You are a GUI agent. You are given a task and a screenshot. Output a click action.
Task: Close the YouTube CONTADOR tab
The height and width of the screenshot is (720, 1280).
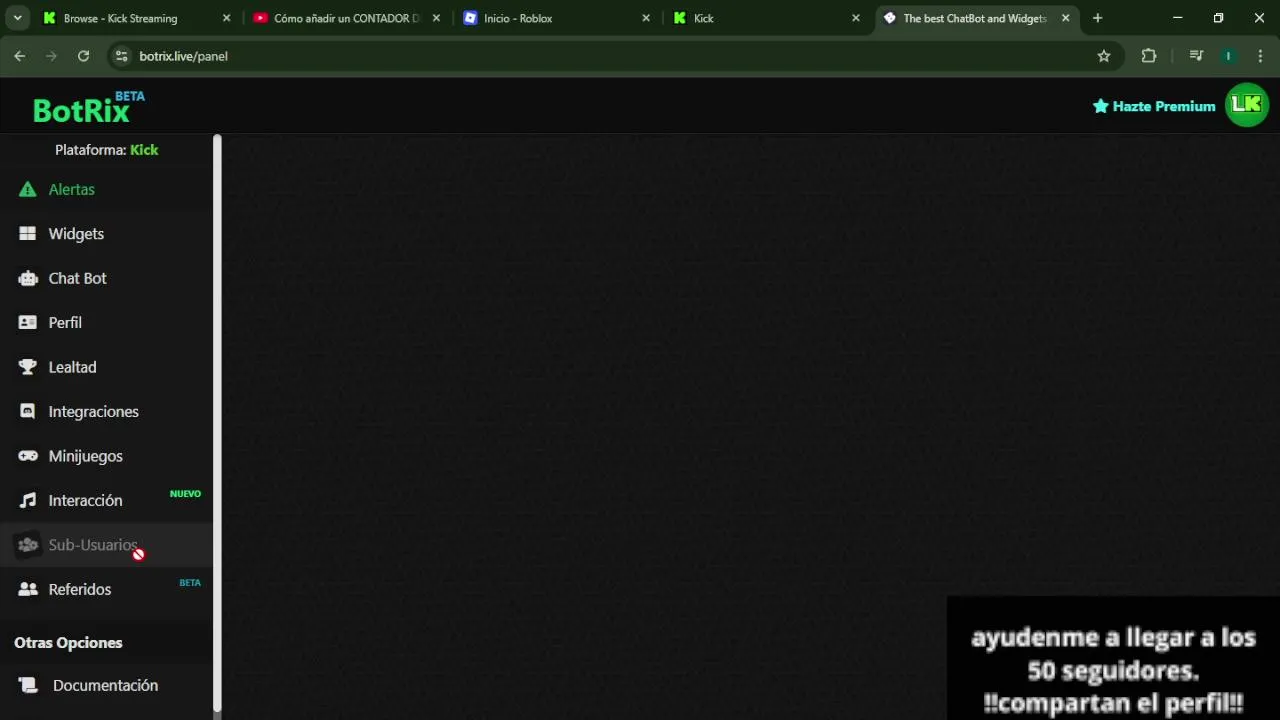[436, 18]
